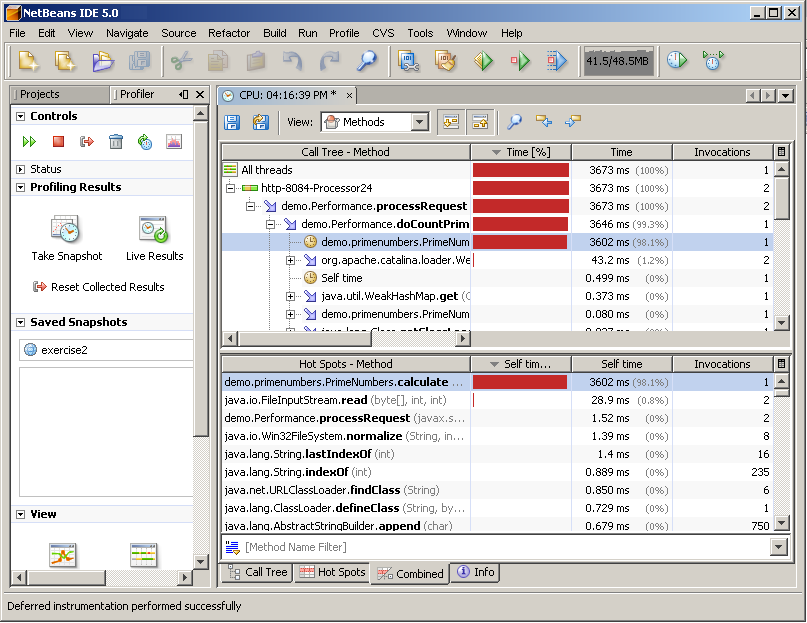The height and width of the screenshot is (623, 807).
Task: Expand the org.apache.catalina.loader node
Action: pyautogui.click(x=291, y=261)
